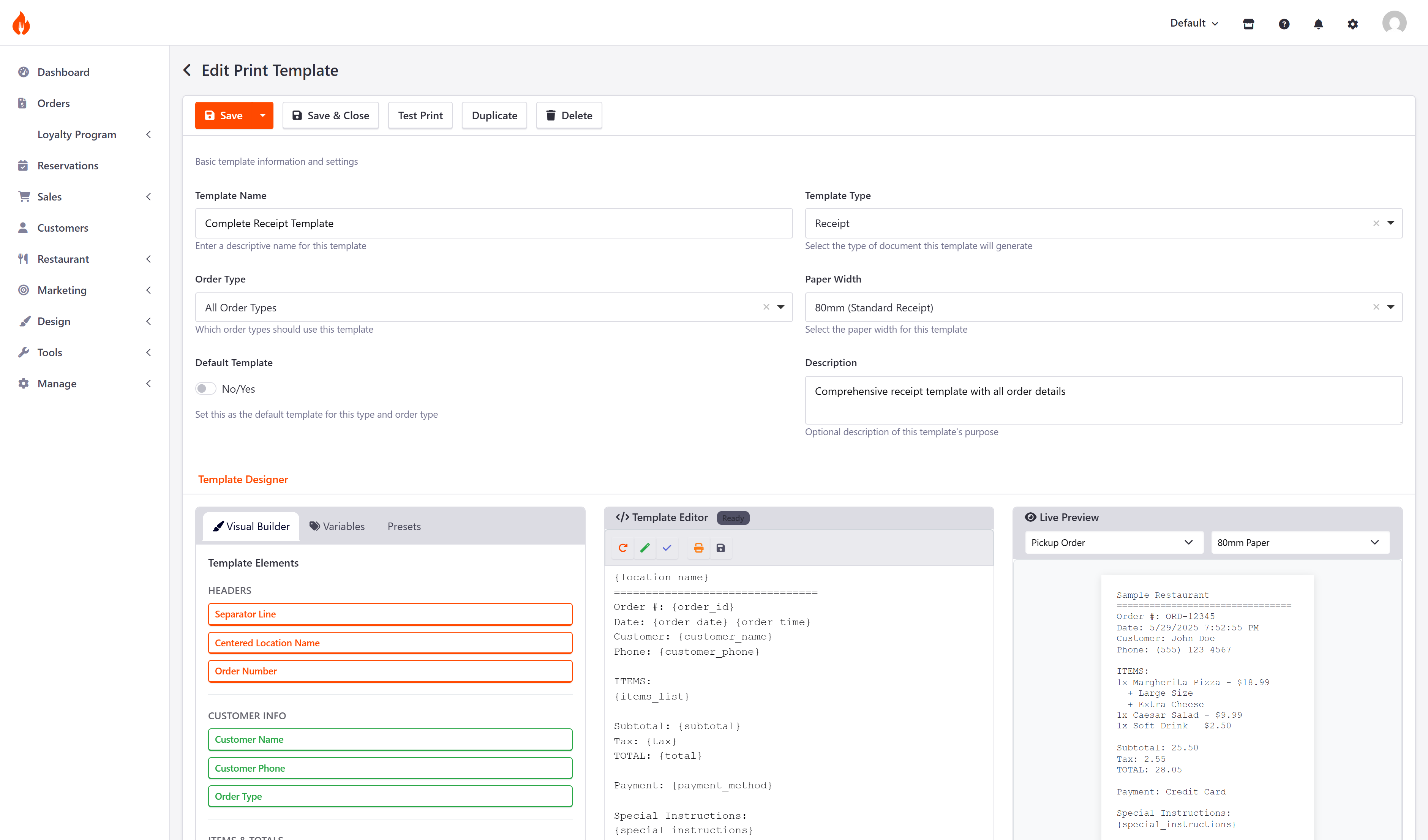Screen dimensions: 1428x840
Task: Click the Marketing target icon in sidebar
Action: pos(23,290)
